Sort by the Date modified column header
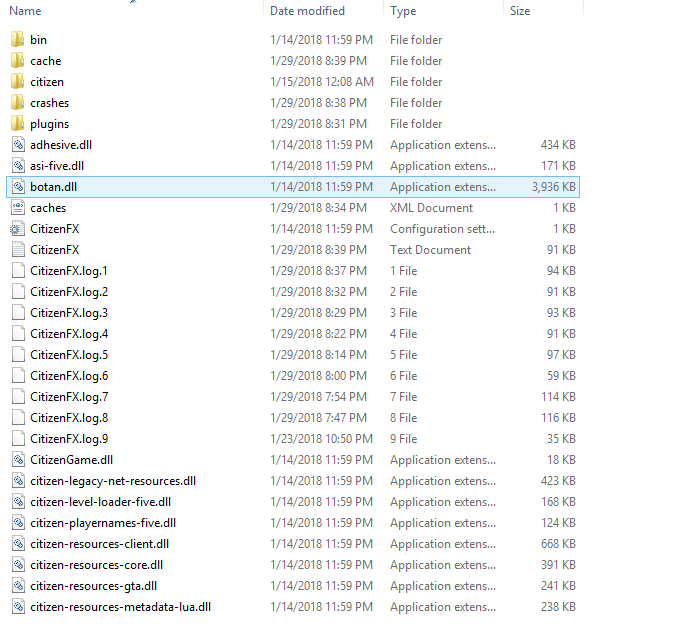Screen dimensions: 695x627 coord(307,11)
